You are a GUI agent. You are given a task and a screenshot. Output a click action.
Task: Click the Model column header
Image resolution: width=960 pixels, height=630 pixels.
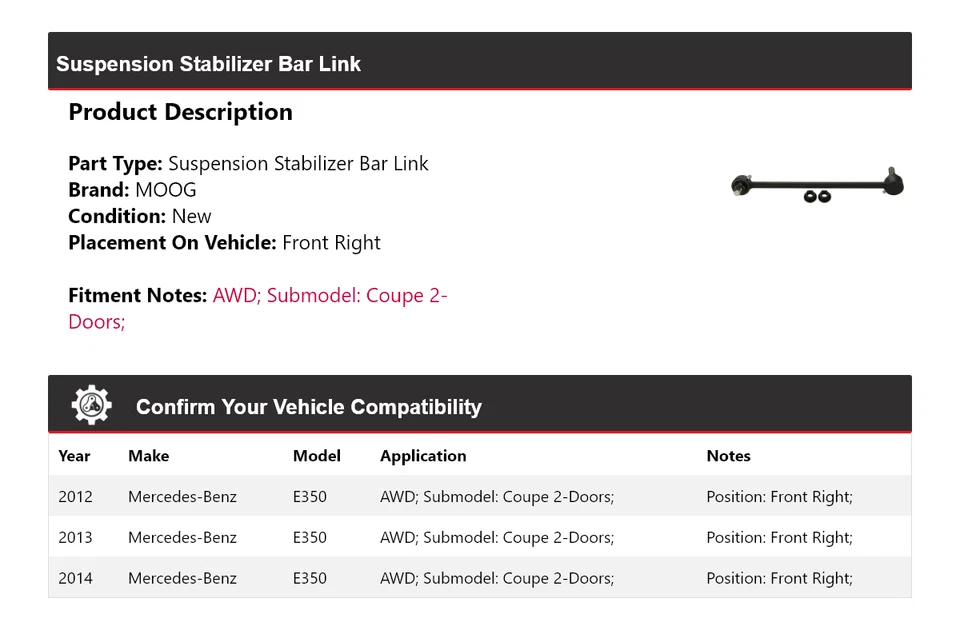click(316, 456)
